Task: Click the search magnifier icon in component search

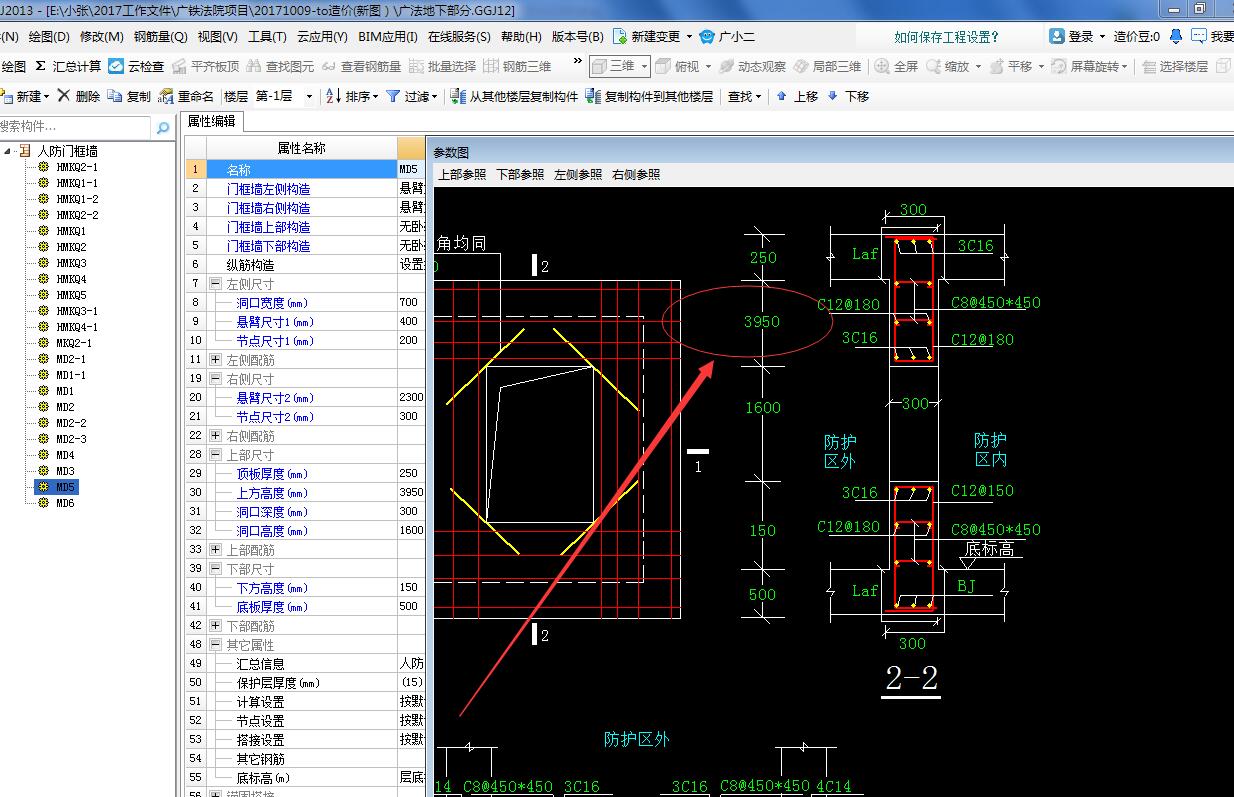Action: [x=163, y=127]
